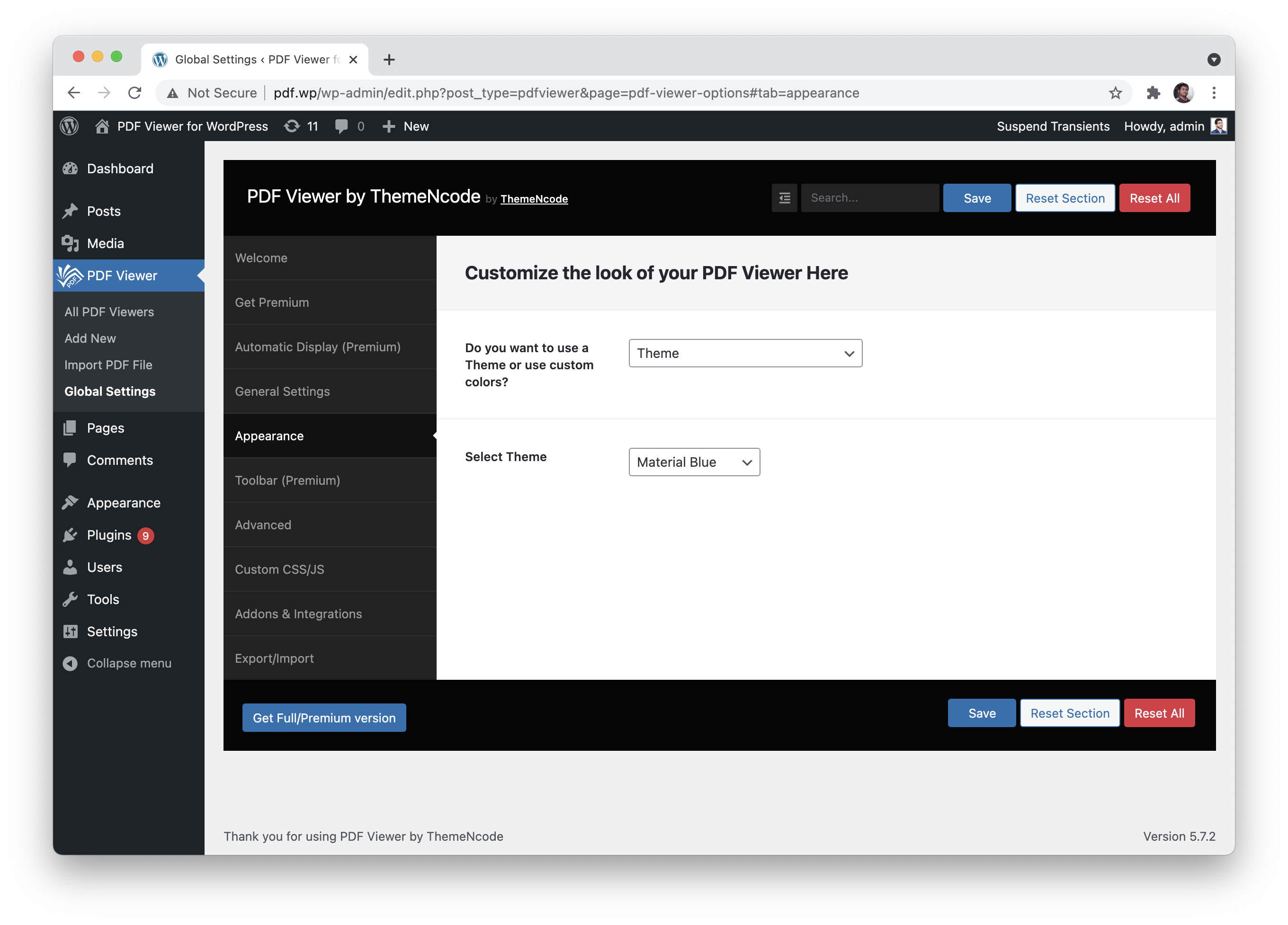Image resolution: width=1288 pixels, height=925 pixels.
Task: Open Global Settings submenu item
Action: [x=109, y=392]
